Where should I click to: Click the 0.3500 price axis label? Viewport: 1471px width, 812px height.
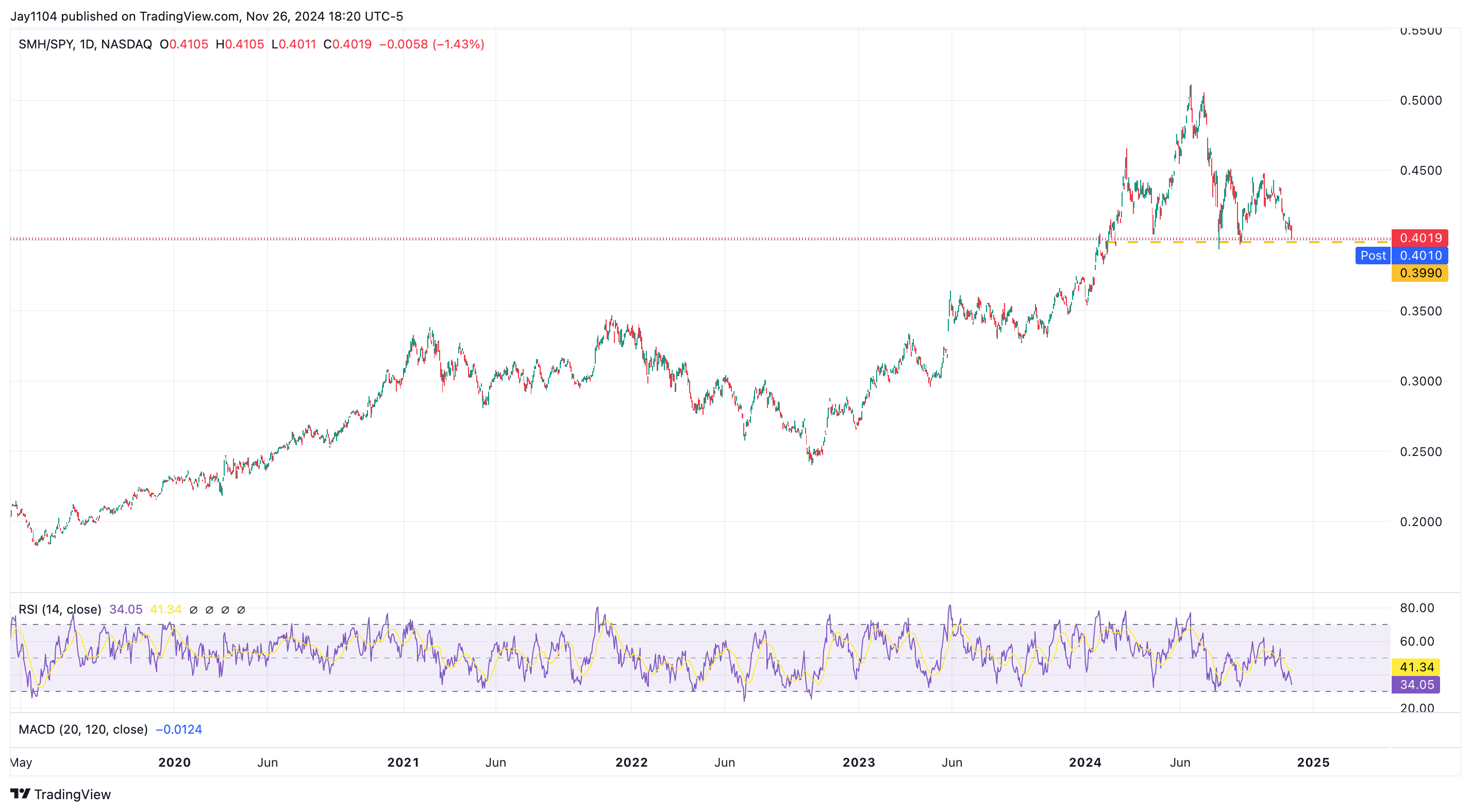tap(1421, 311)
